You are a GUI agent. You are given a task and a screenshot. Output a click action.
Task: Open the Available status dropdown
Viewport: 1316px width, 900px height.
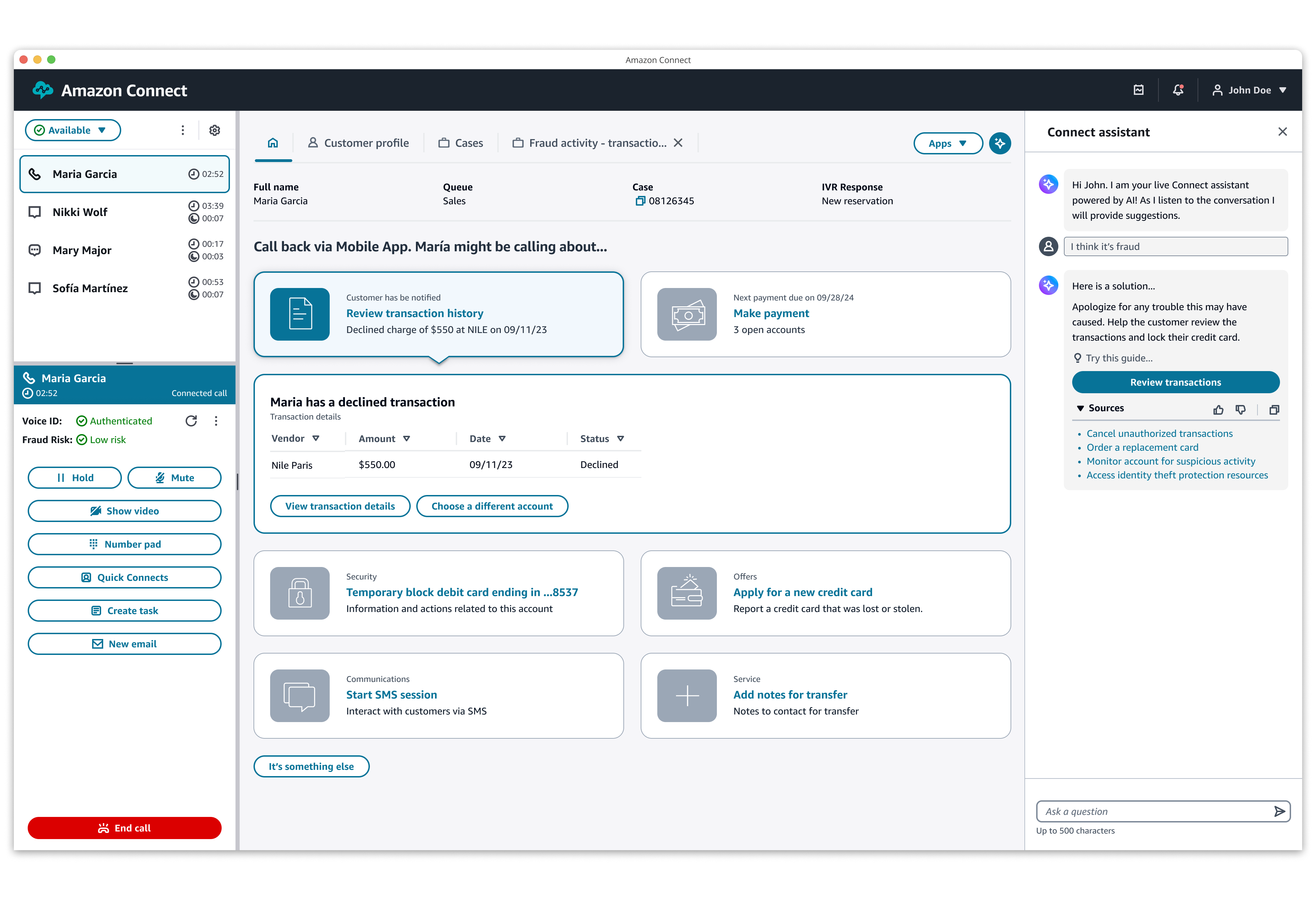tap(72, 130)
